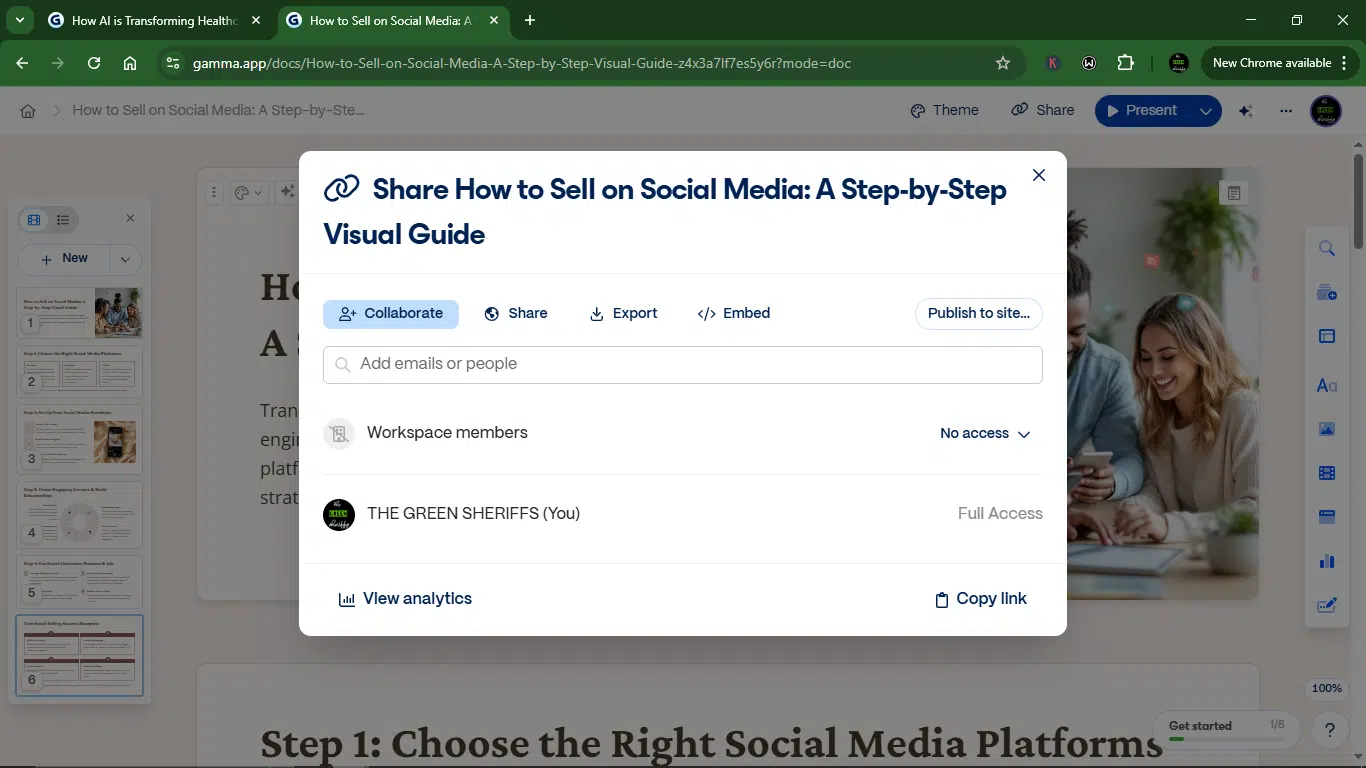
Task: Open forms and buttons icon in right toolbar
Action: tap(1327, 605)
